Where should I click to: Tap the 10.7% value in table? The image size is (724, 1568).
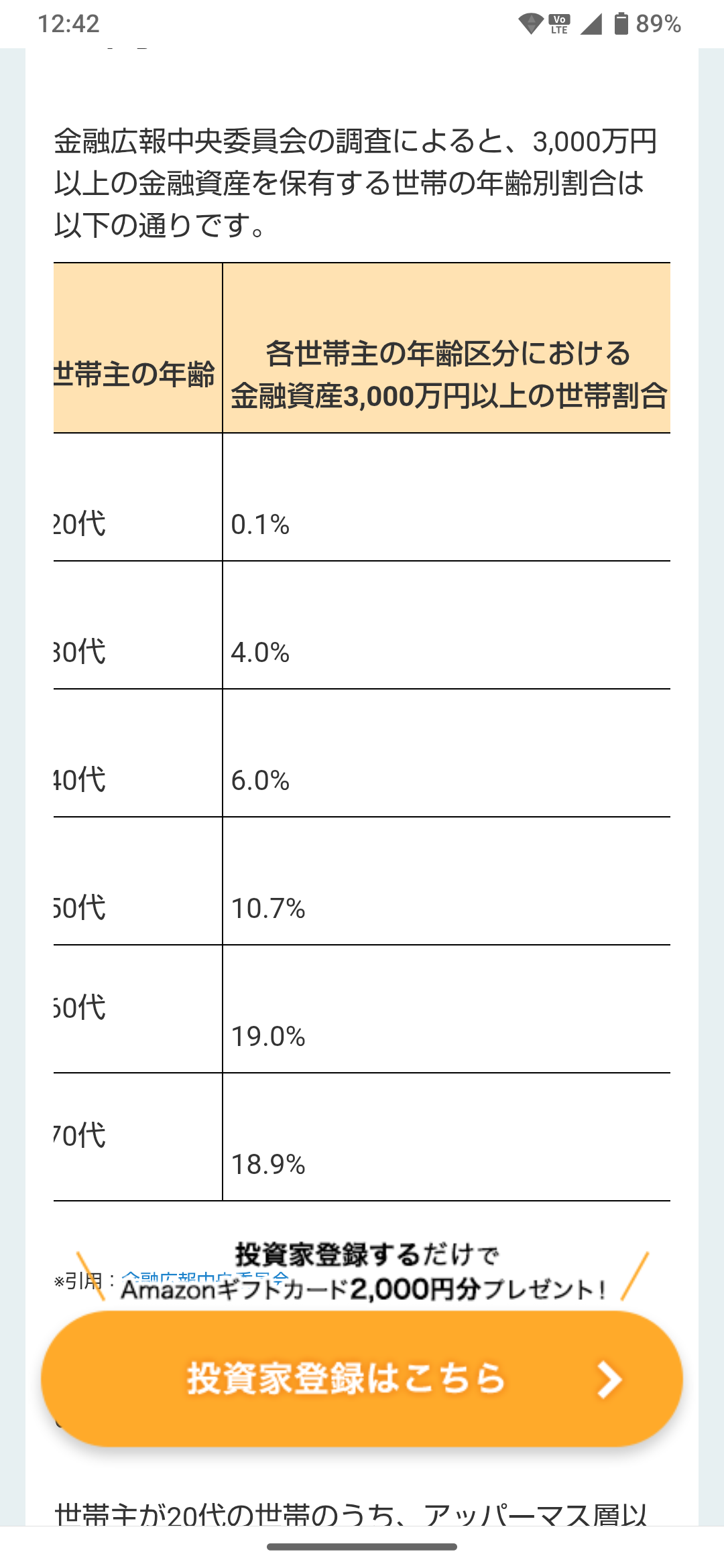coord(268,909)
